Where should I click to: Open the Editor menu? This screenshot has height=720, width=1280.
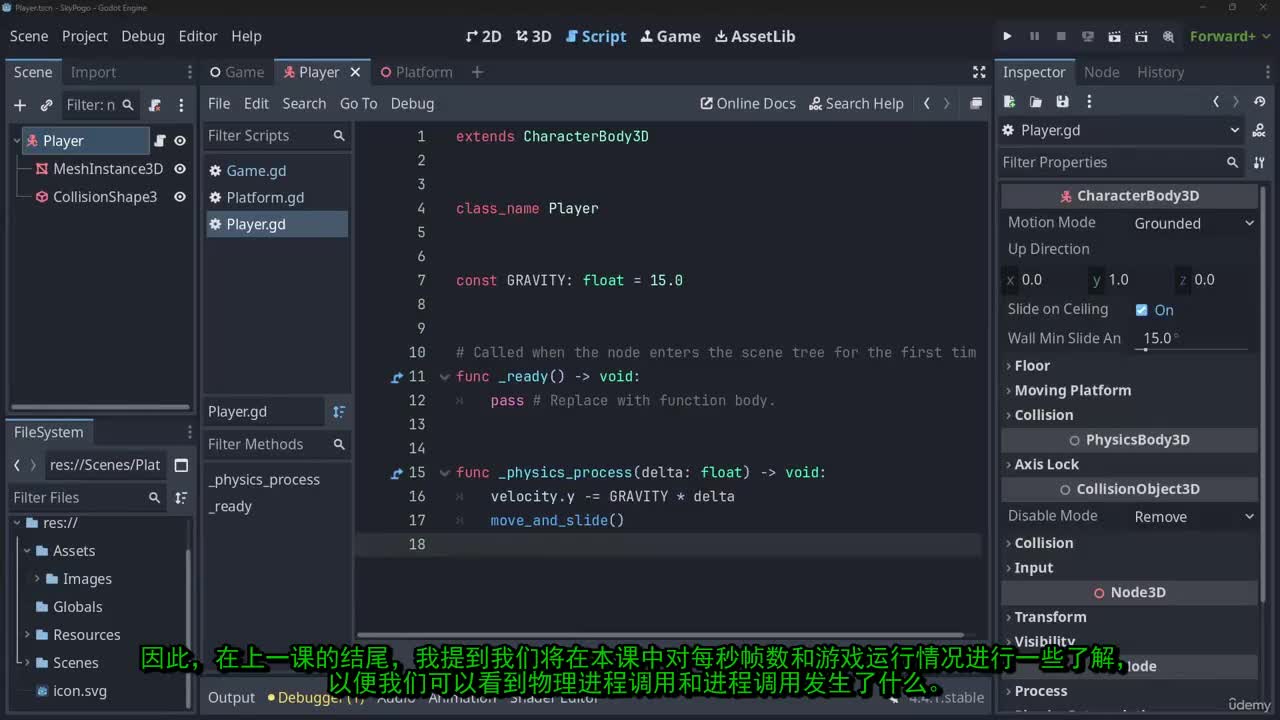[198, 36]
